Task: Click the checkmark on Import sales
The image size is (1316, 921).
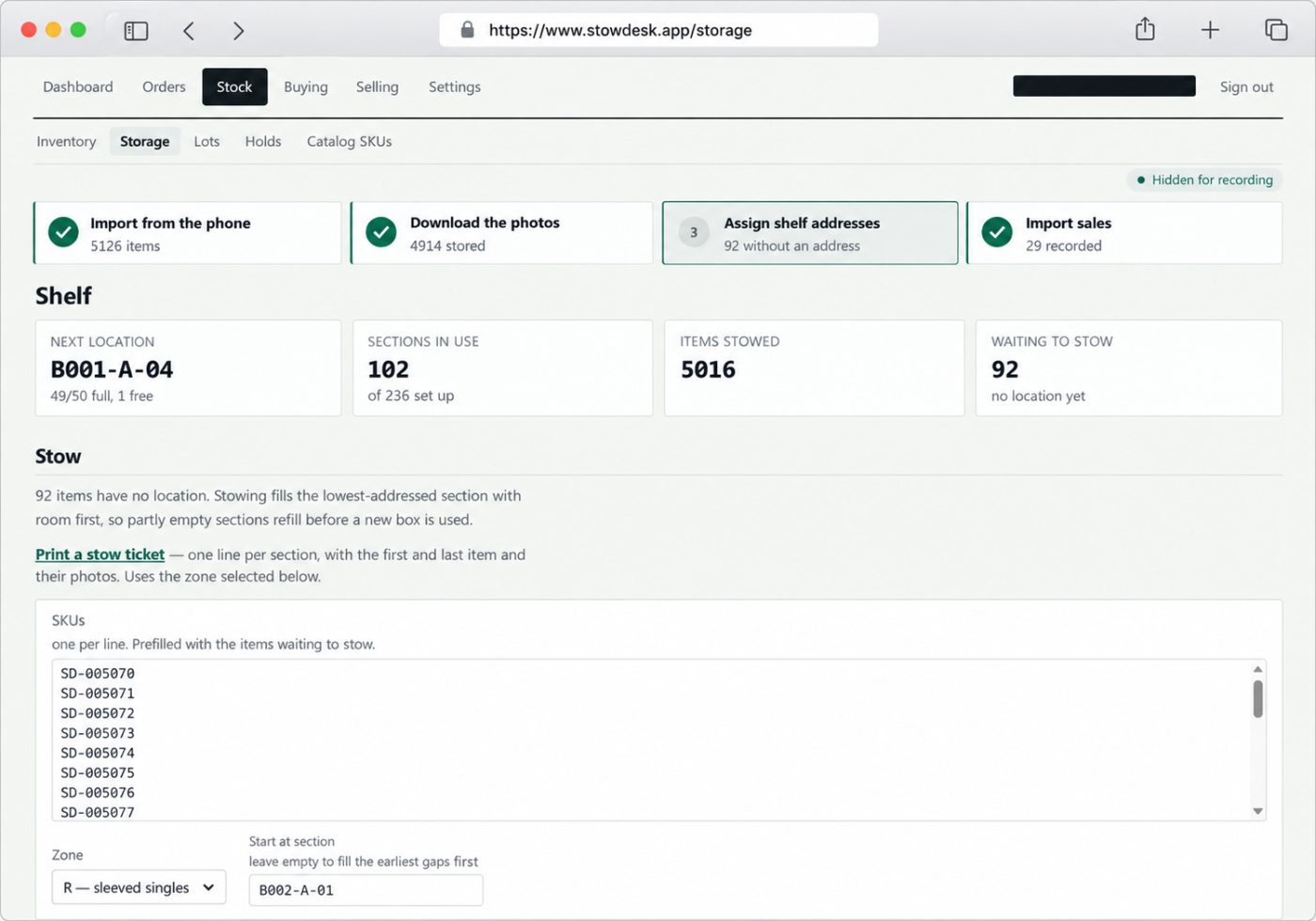Action: 996,232
